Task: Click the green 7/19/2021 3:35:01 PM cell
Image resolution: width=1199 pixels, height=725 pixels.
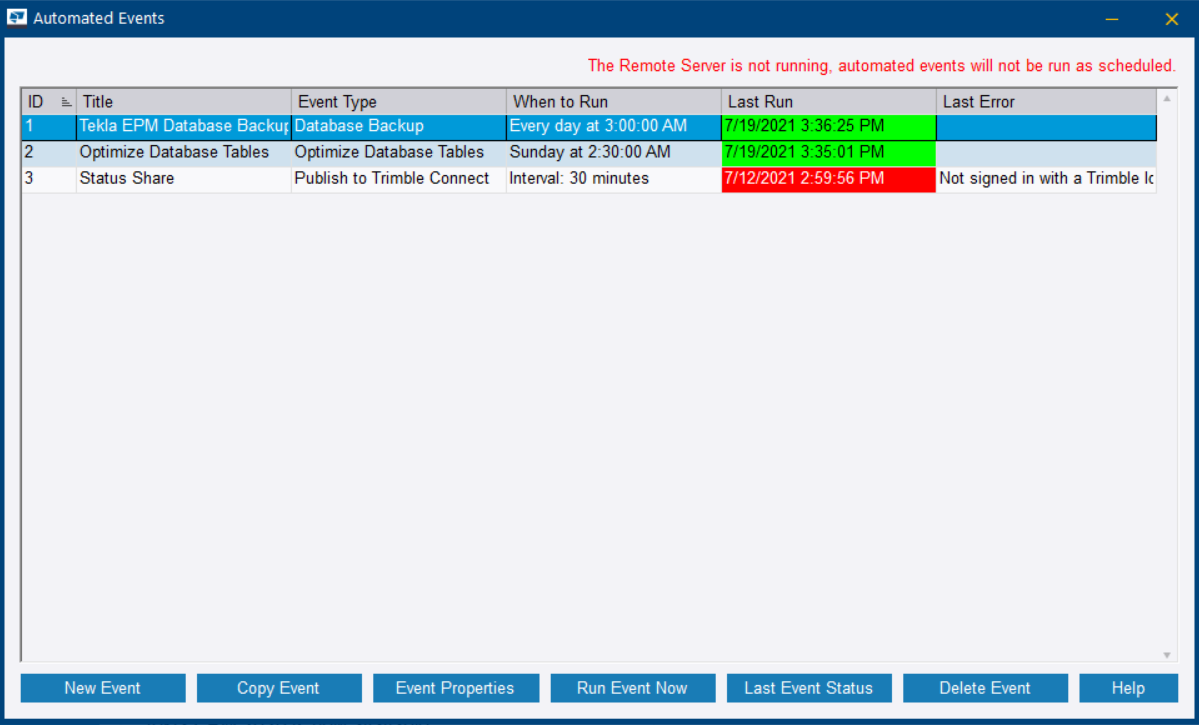Action: tap(828, 153)
